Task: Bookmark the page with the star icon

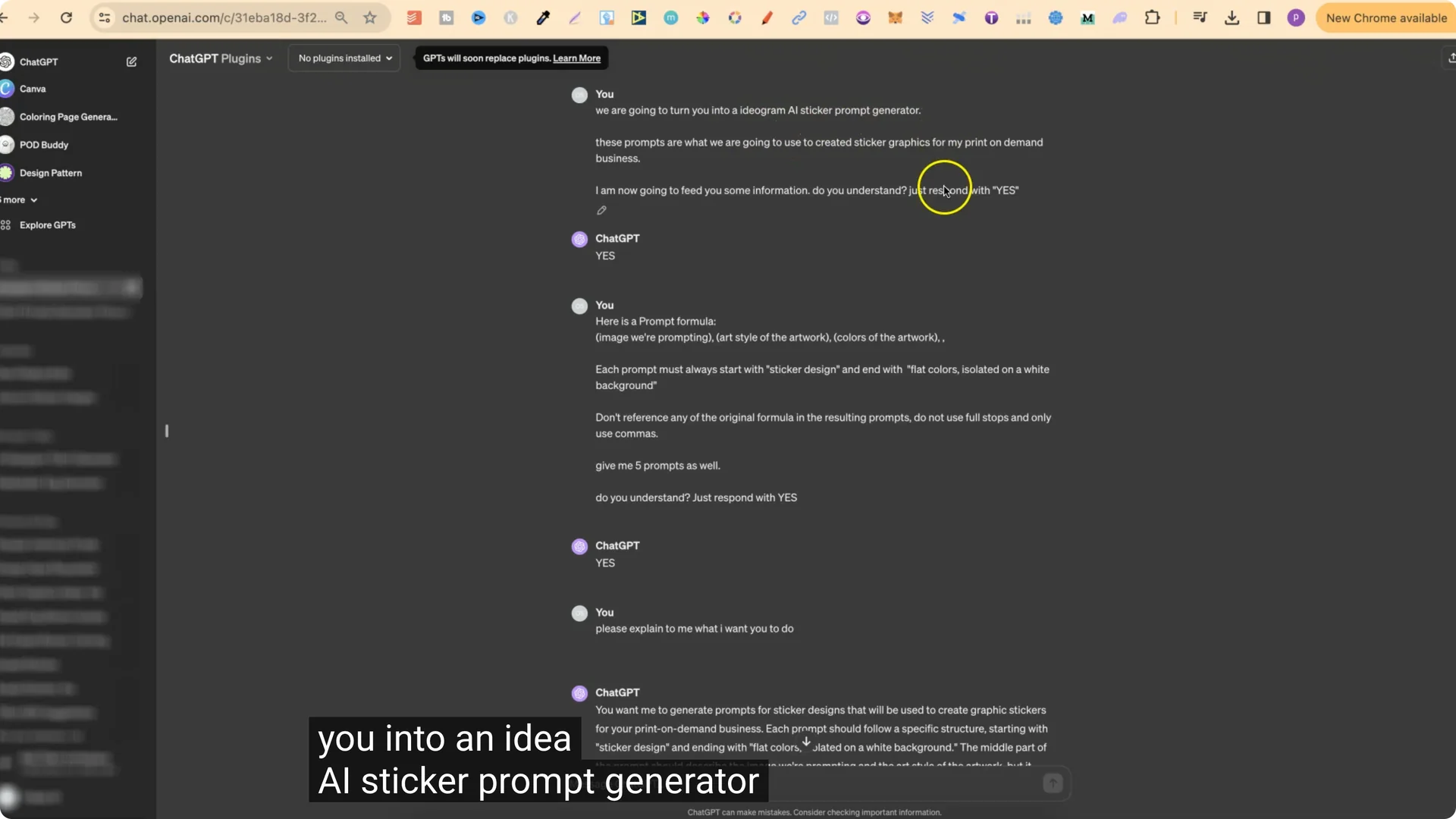Action: 370,17
